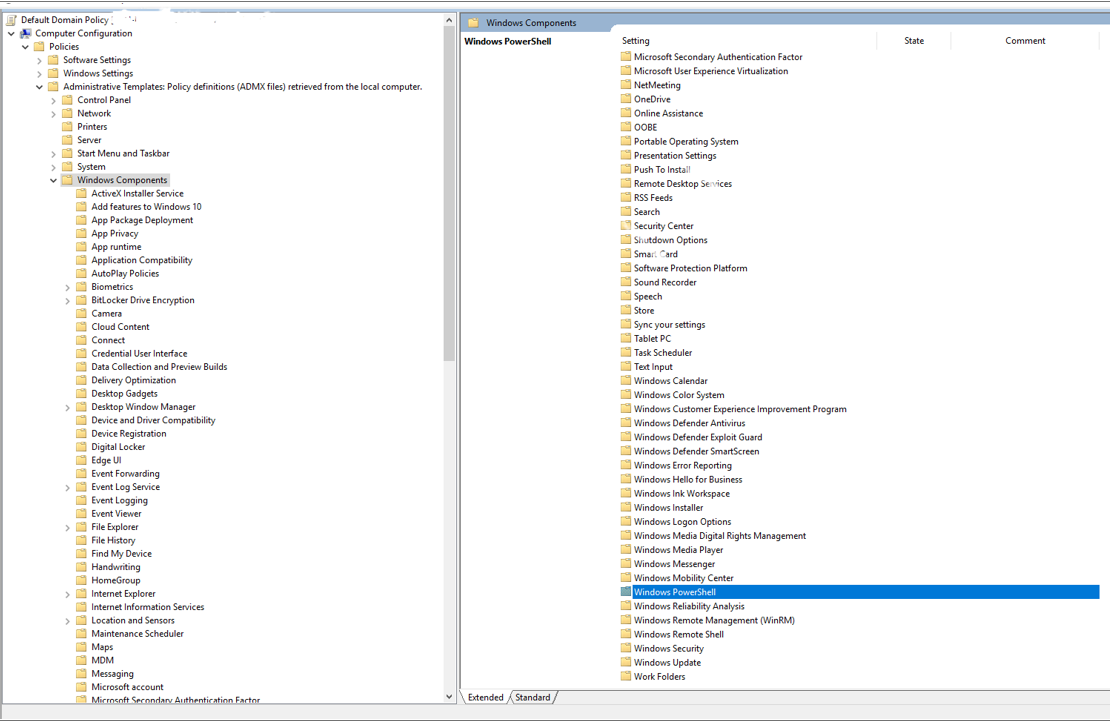
Task: Select the Camera folder icon in the tree
Action: (81, 314)
